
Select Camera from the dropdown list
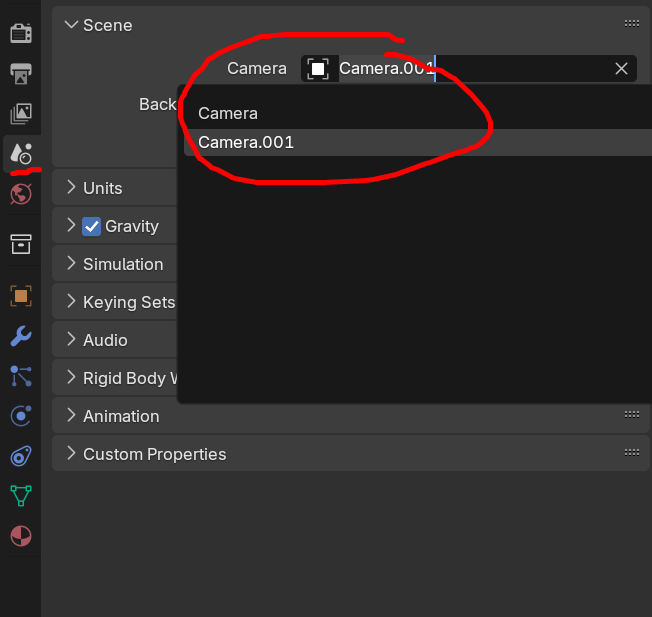pos(418,114)
